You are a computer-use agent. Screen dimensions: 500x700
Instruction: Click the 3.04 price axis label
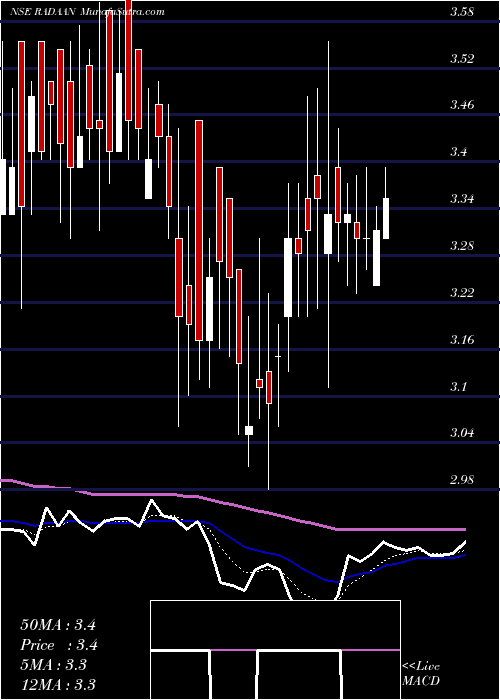[x=462, y=433]
